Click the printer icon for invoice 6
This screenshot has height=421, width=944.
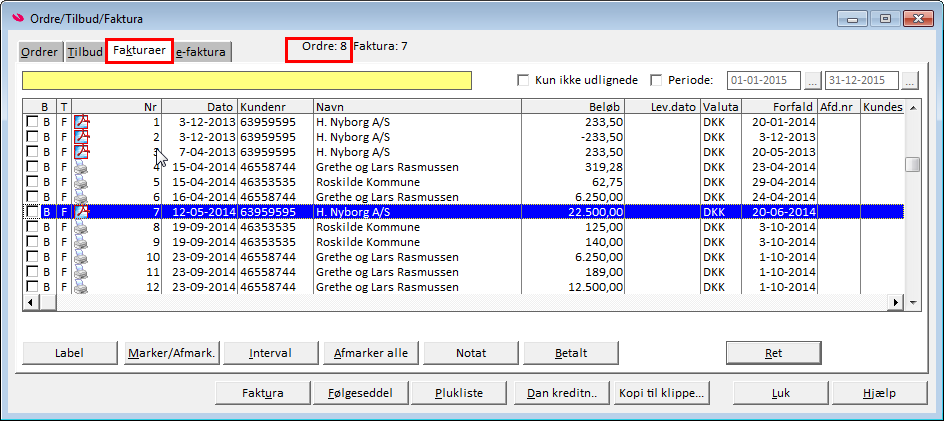[80, 197]
